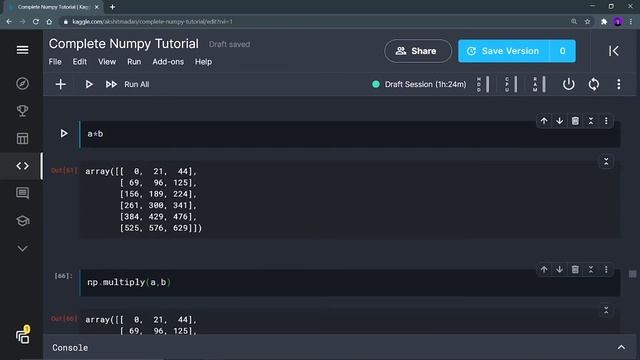The width and height of the screenshot is (640, 360).
Task: Click into the np.multiply(a,b) code cell
Action: coord(350,282)
